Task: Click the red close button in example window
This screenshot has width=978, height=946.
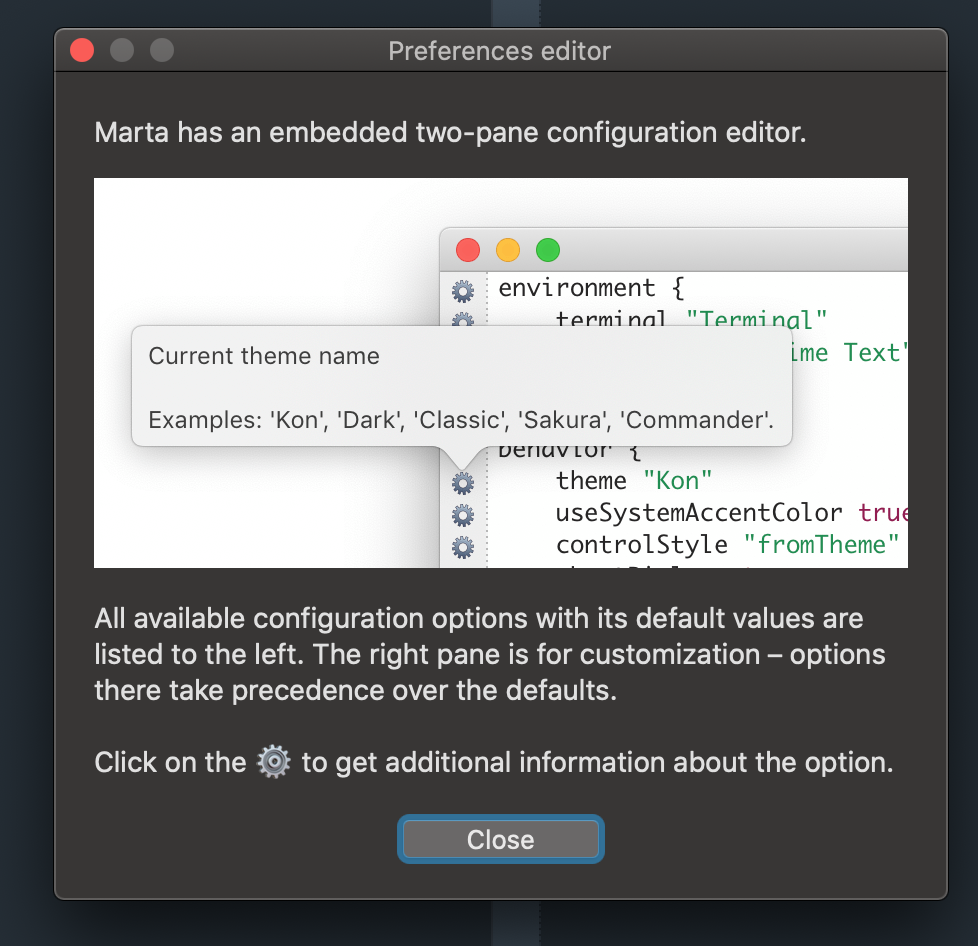Action: pos(467,250)
